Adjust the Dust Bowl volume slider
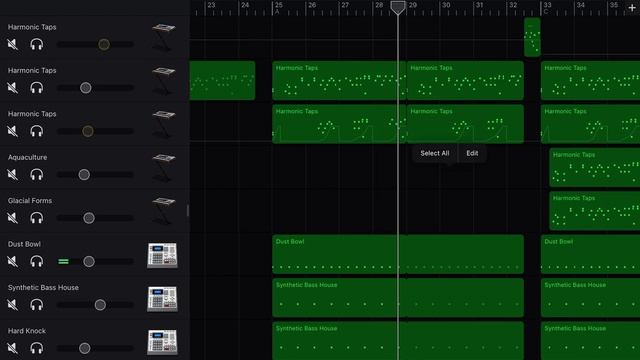640x360 pixels. coord(89,261)
